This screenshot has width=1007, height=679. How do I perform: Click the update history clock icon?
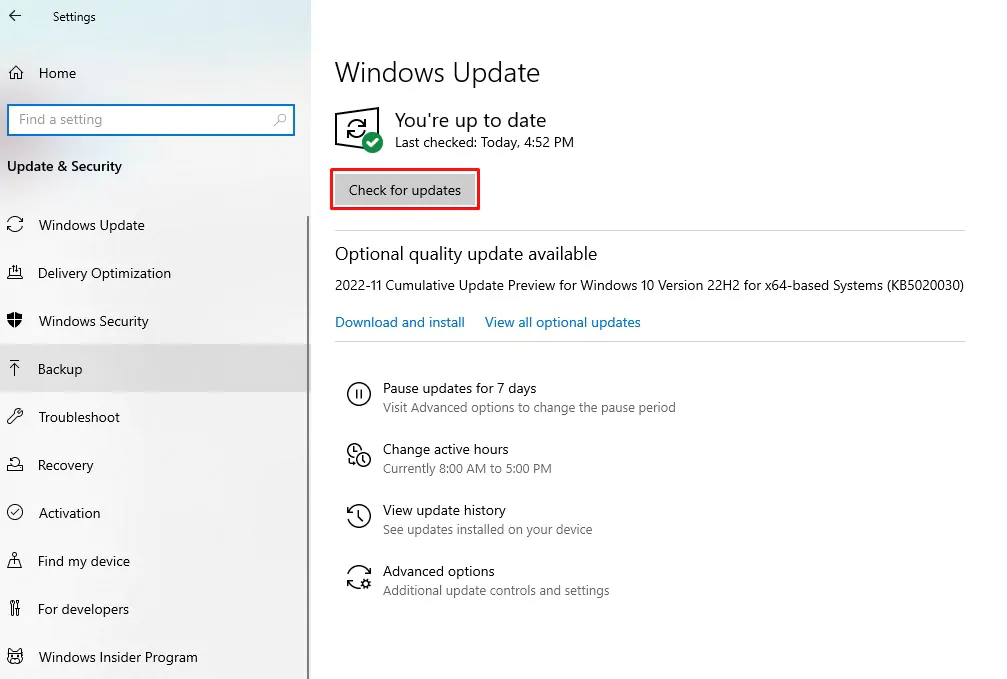click(359, 516)
